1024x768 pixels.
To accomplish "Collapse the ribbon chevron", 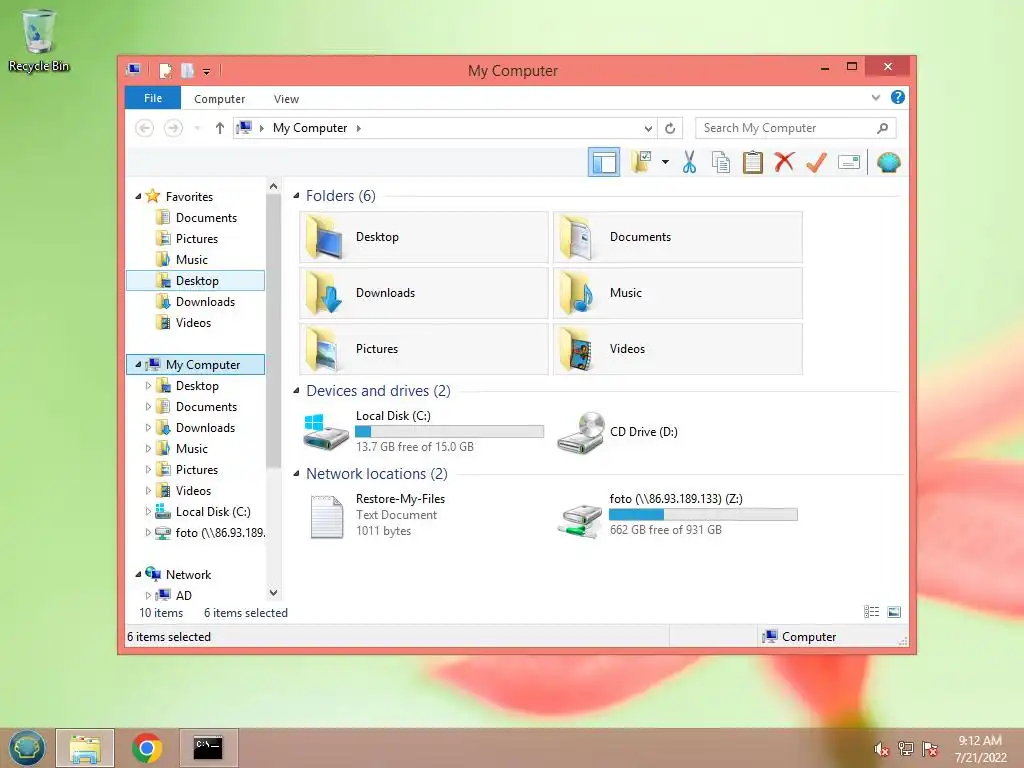I will pyautogui.click(x=876, y=97).
